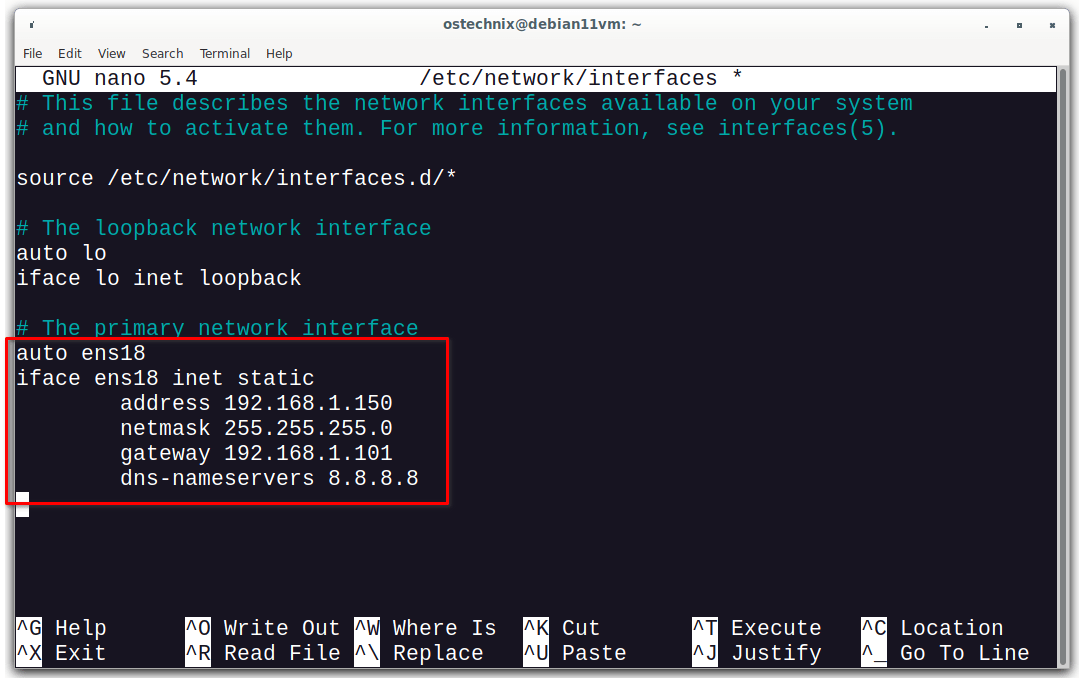Click the ^_ Go To Line shortcut
The height and width of the screenshot is (678, 1079).
point(946,653)
